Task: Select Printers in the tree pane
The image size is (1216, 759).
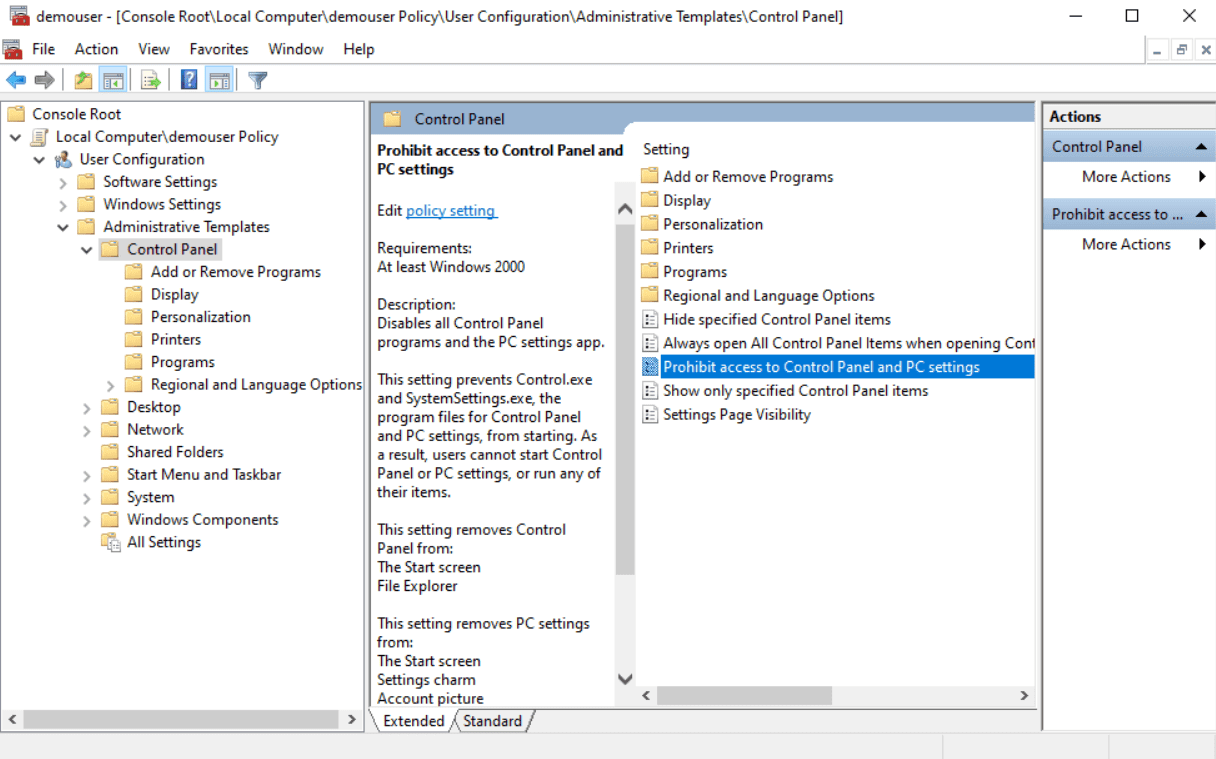Action: (x=176, y=340)
